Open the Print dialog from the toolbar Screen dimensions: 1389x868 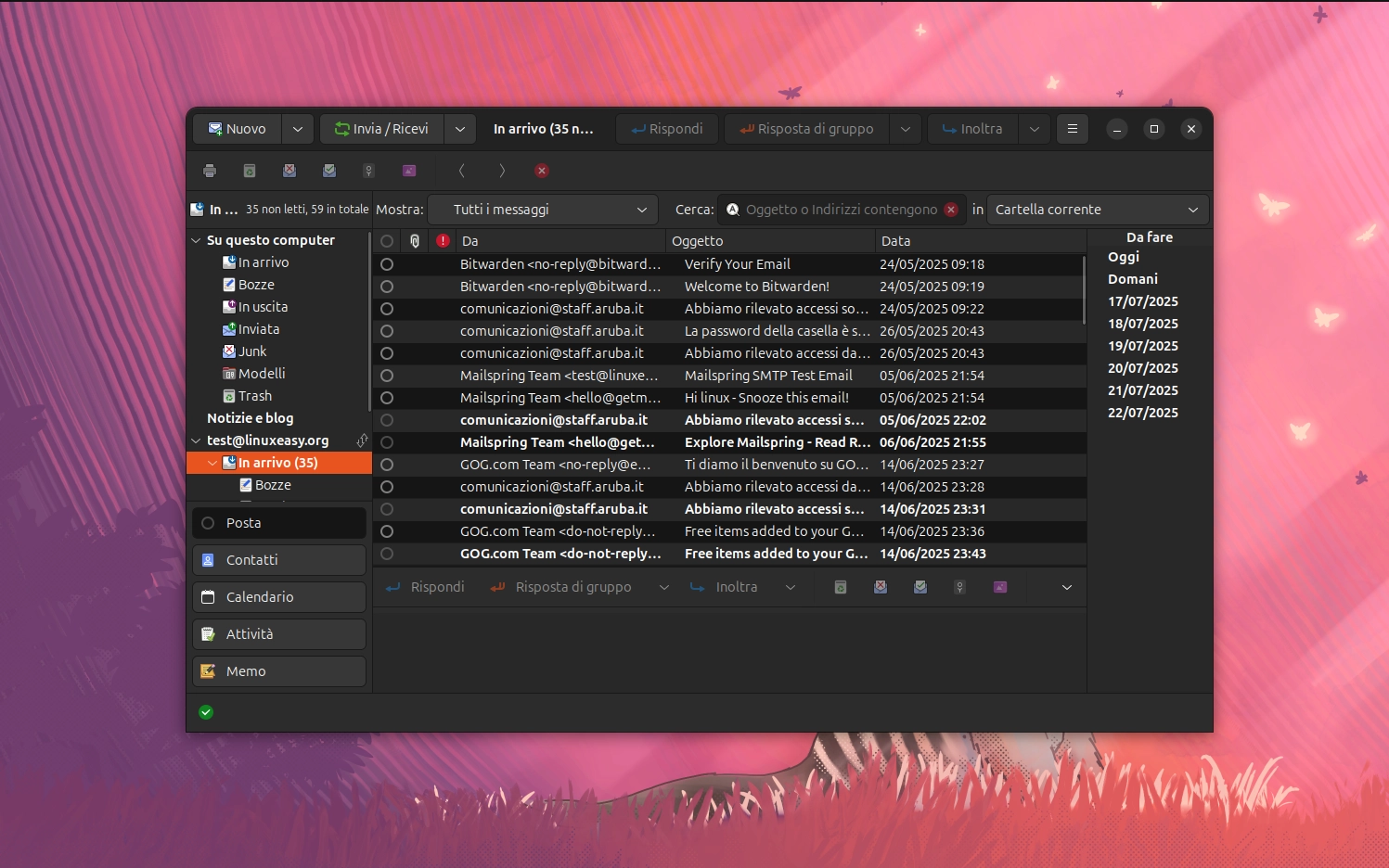tap(210, 171)
